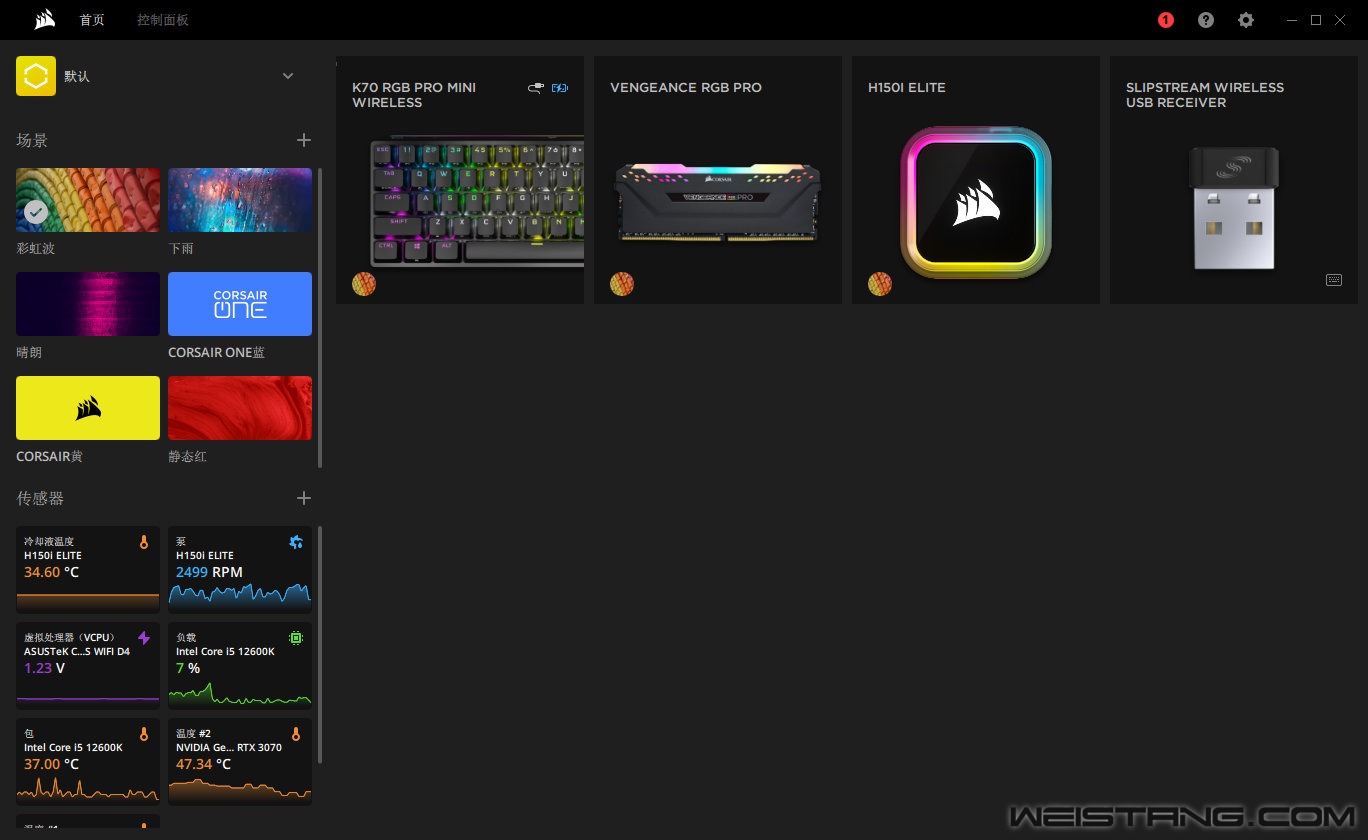Click the CPU chip icon on 负载 sensor
Viewport: 1368px width, 840px height.
[296, 638]
